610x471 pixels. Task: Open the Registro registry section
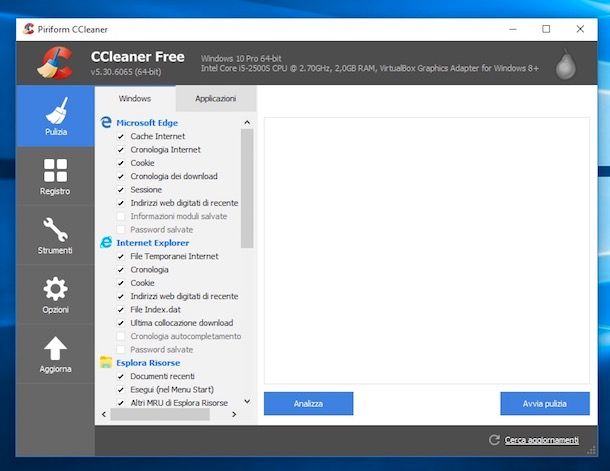(x=55, y=176)
